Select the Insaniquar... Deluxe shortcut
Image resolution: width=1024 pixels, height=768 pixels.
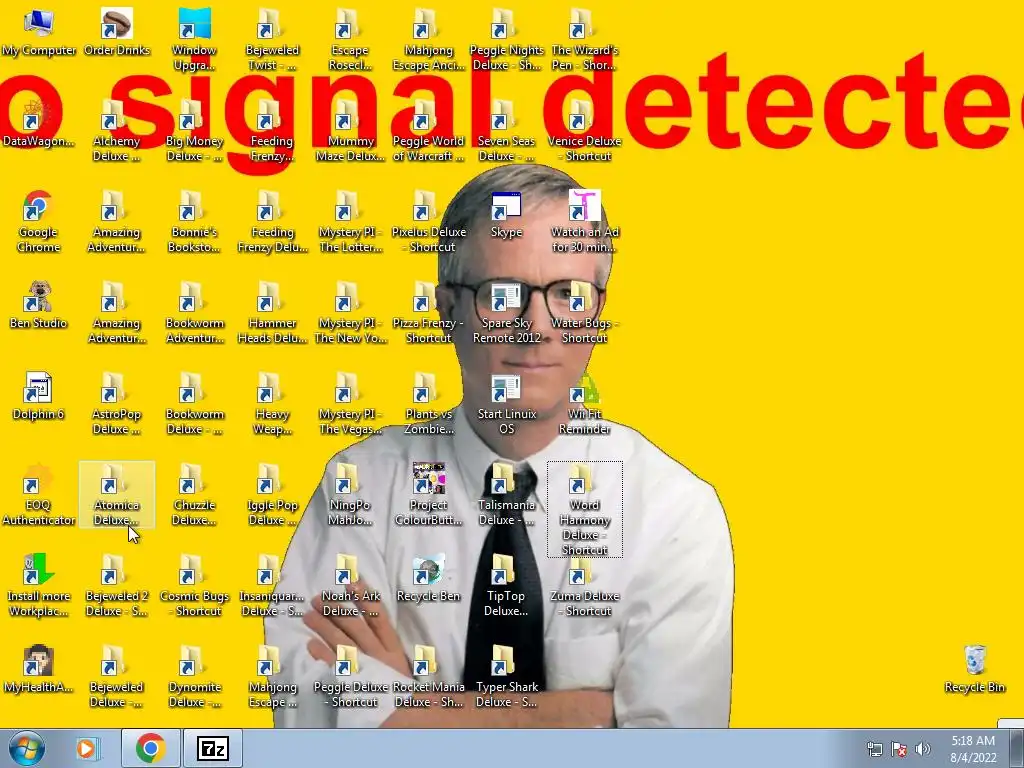tap(272, 585)
